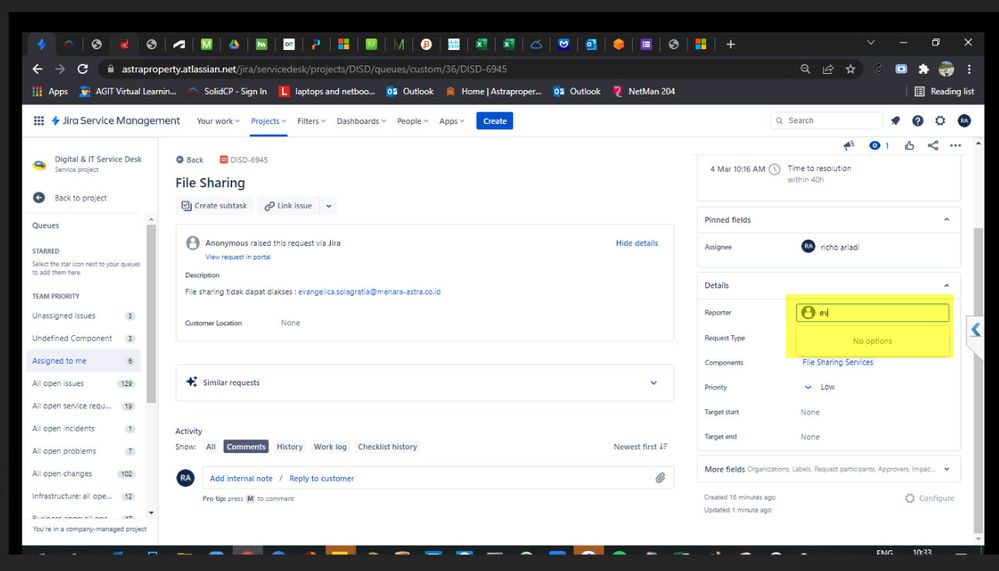Click the Back button above issue title

tap(189, 160)
